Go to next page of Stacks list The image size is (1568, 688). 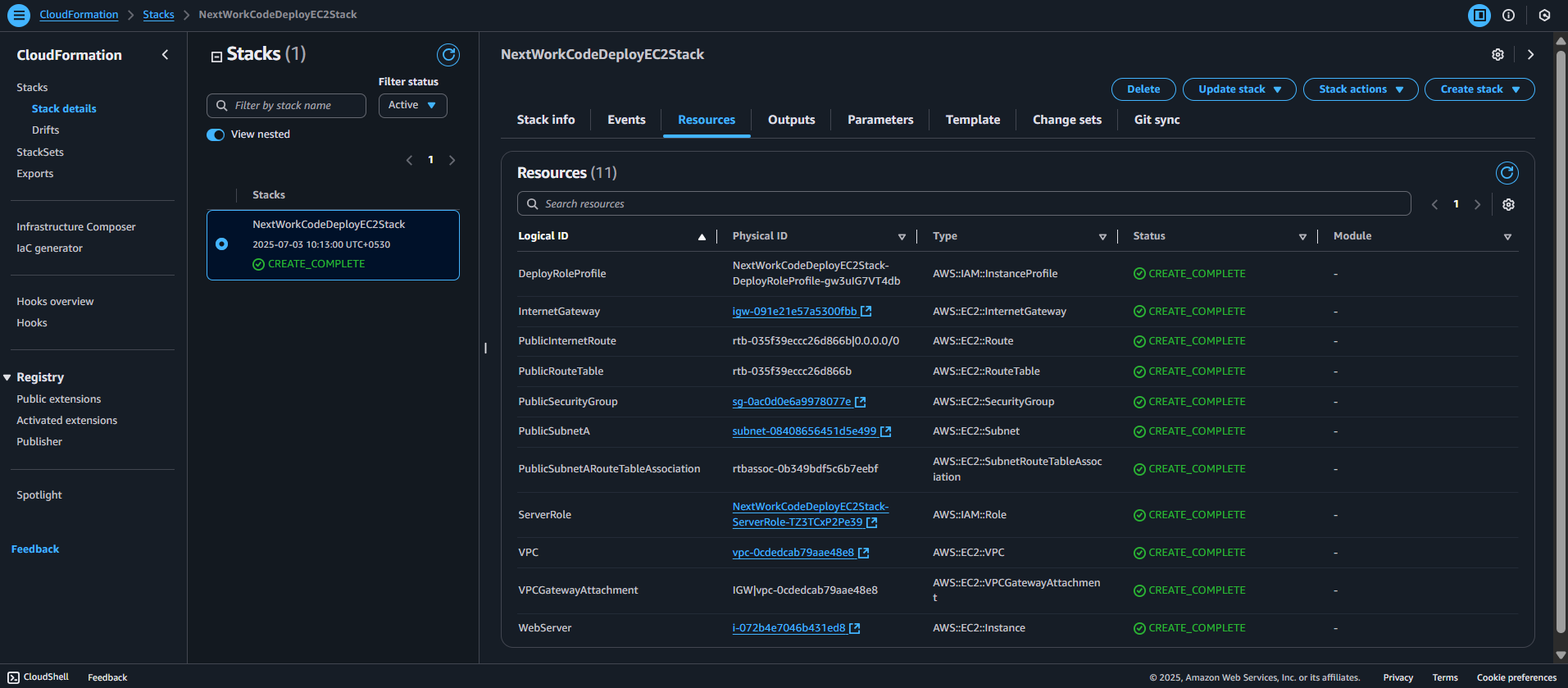452,160
